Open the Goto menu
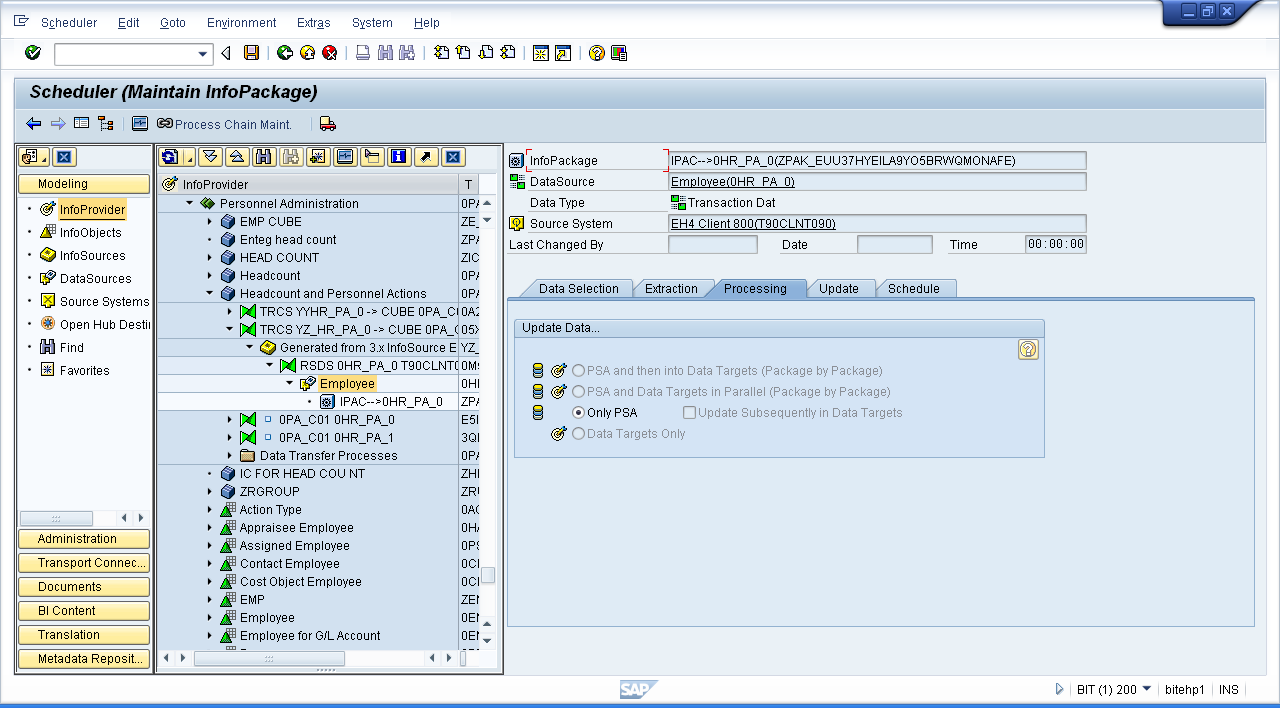This screenshot has width=1280, height=708. pos(173,23)
